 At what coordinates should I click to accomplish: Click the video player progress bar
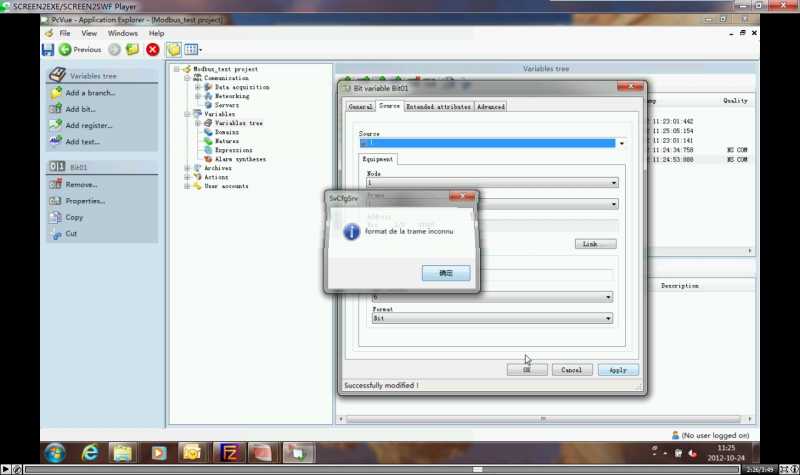382,469
